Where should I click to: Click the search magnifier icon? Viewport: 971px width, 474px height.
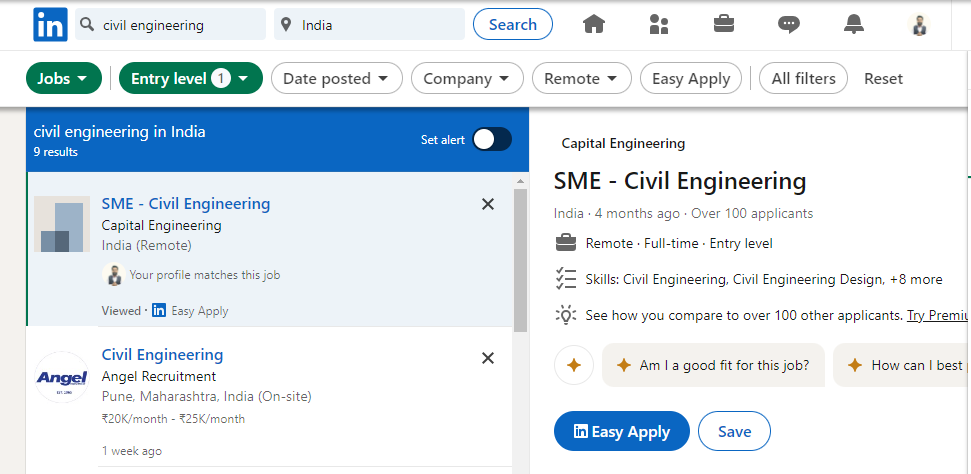pyautogui.click(x=89, y=24)
